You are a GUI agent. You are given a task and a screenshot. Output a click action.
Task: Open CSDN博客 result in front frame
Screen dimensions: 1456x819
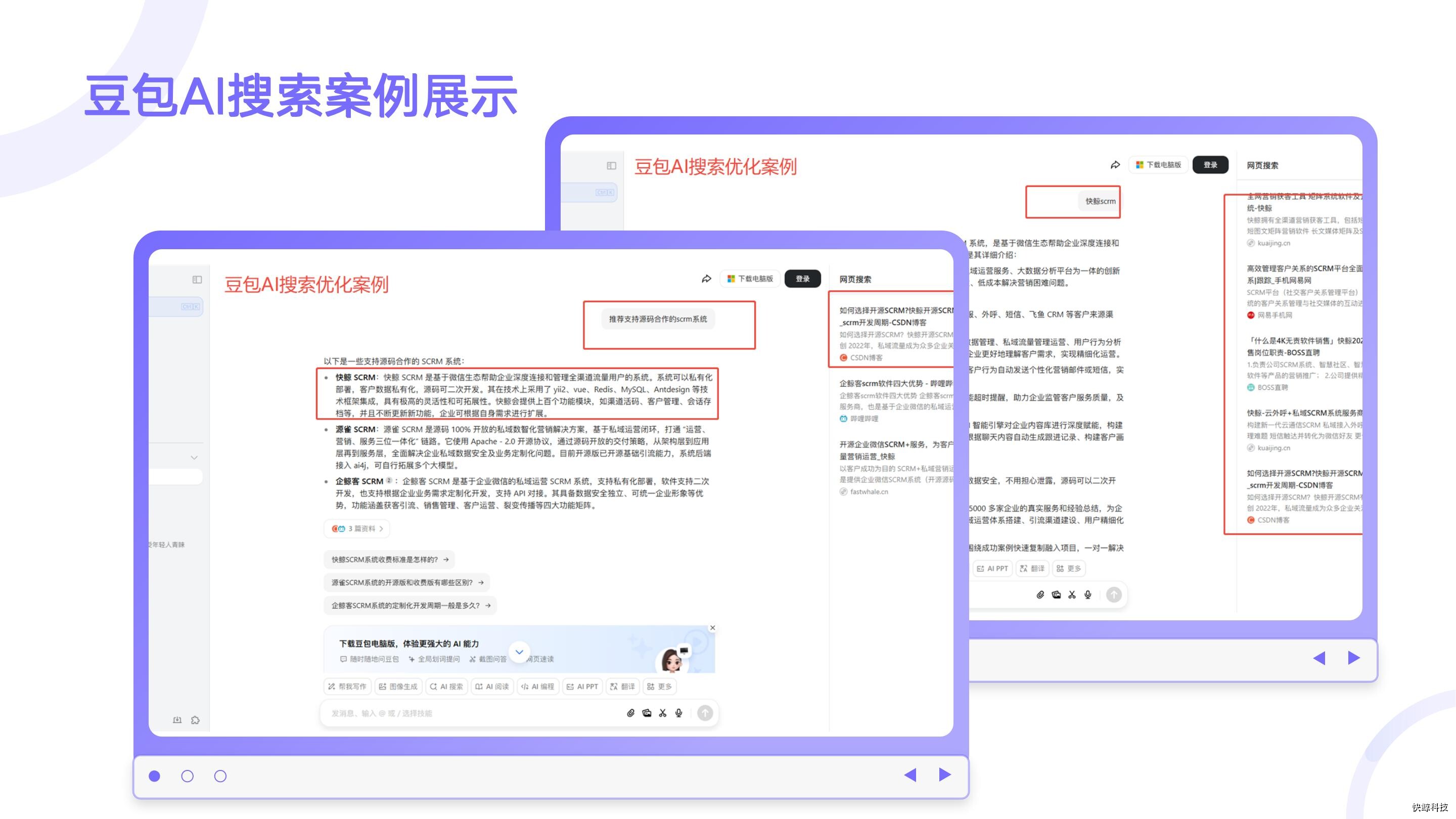click(x=895, y=333)
